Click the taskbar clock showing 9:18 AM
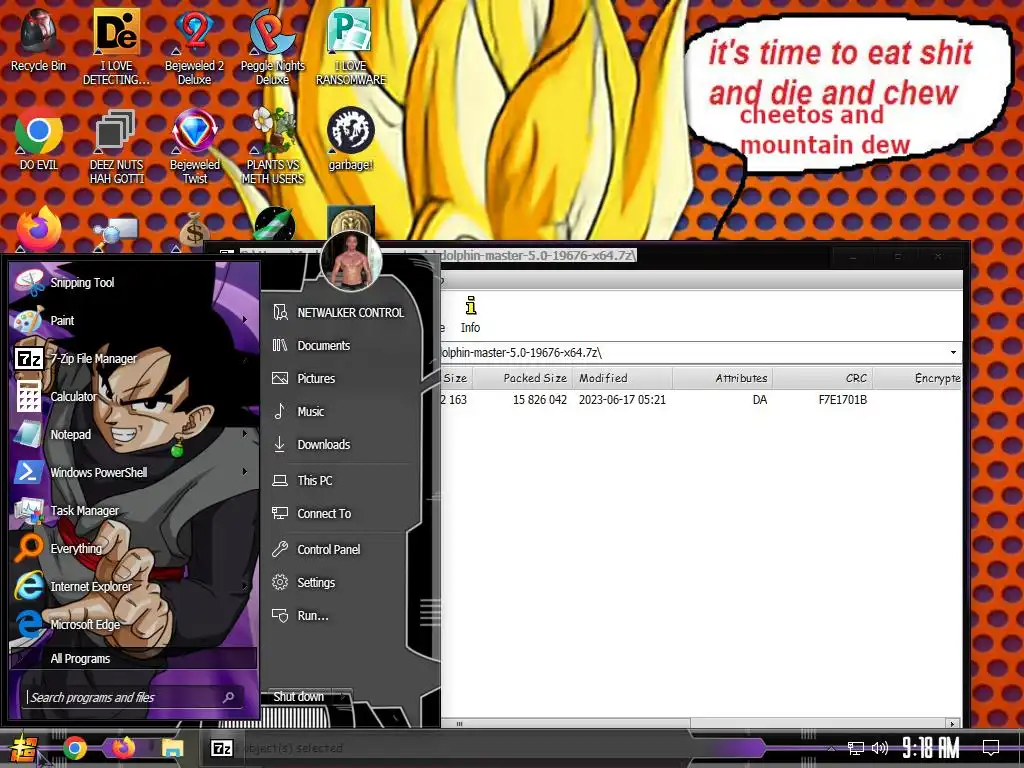 click(x=931, y=747)
